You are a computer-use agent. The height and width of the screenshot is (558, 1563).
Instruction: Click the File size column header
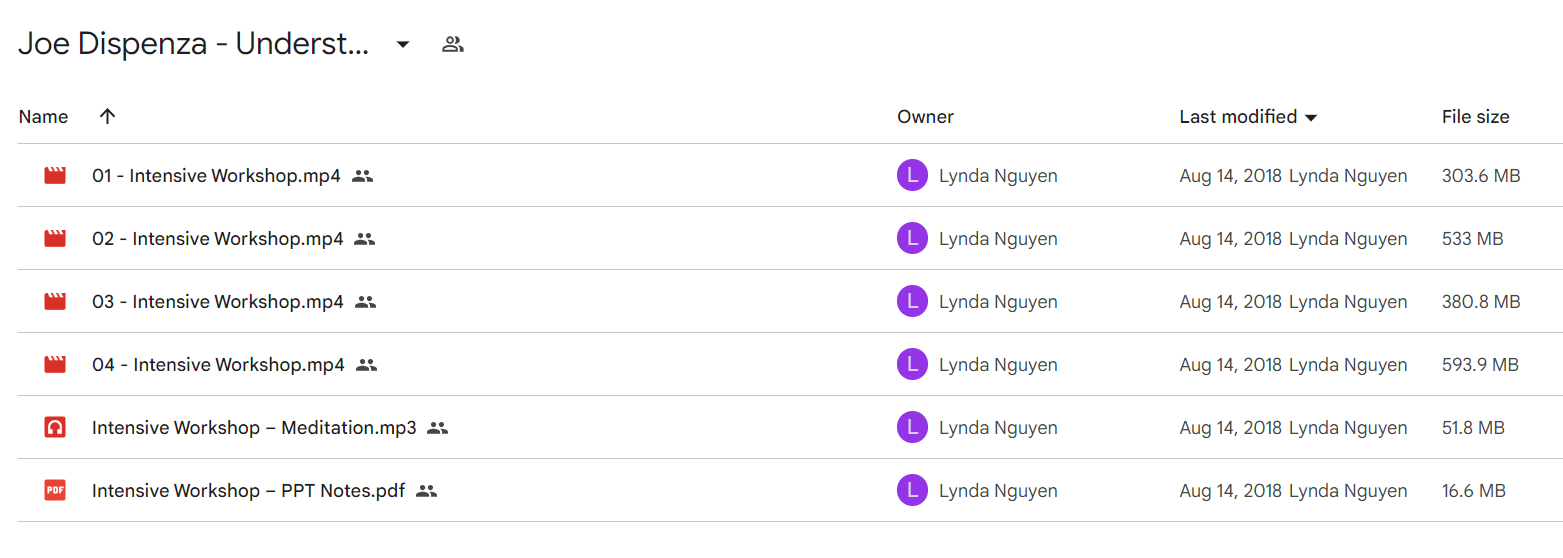(1475, 117)
